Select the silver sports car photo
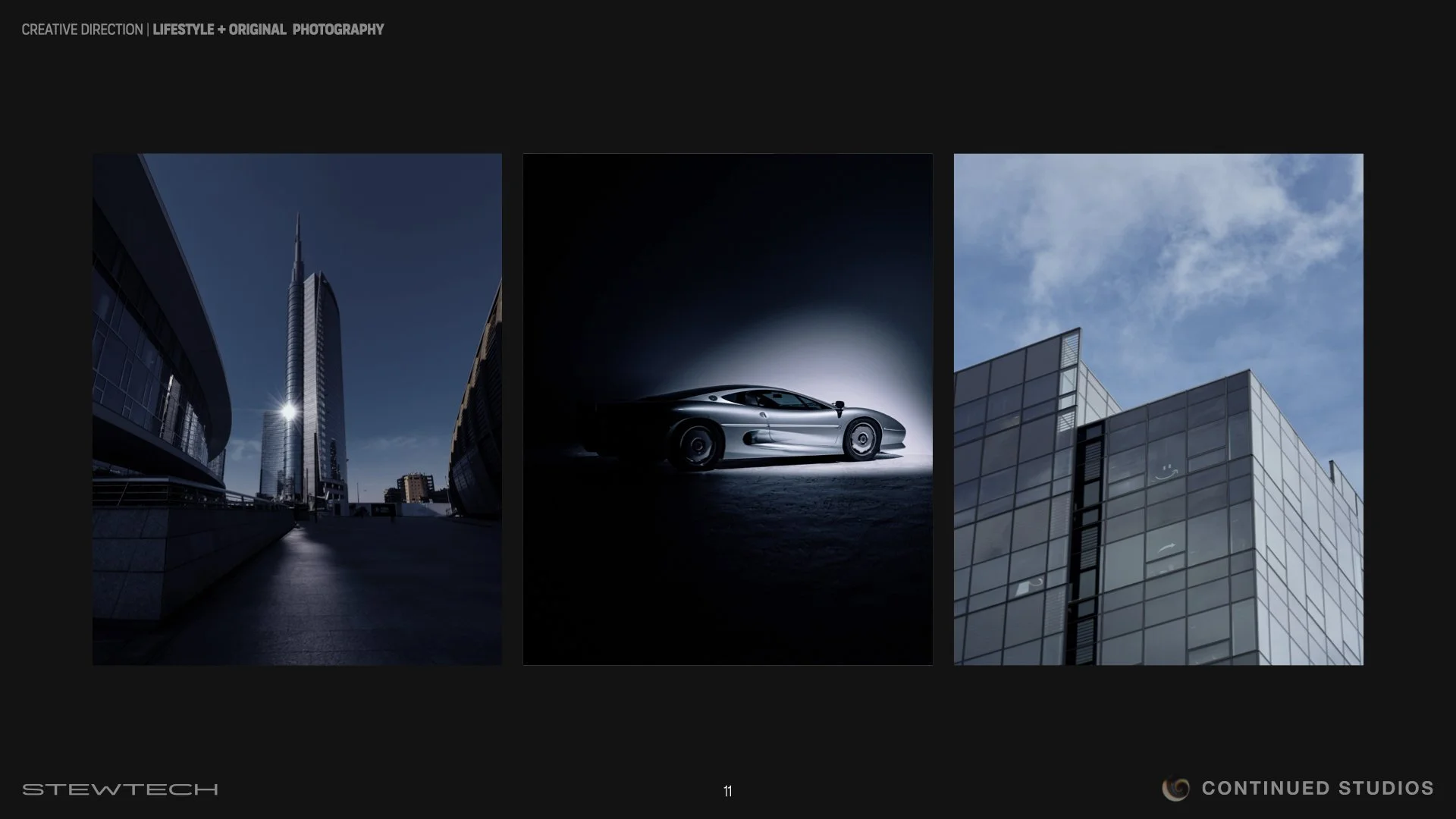The width and height of the screenshot is (1456, 819). (x=728, y=409)
